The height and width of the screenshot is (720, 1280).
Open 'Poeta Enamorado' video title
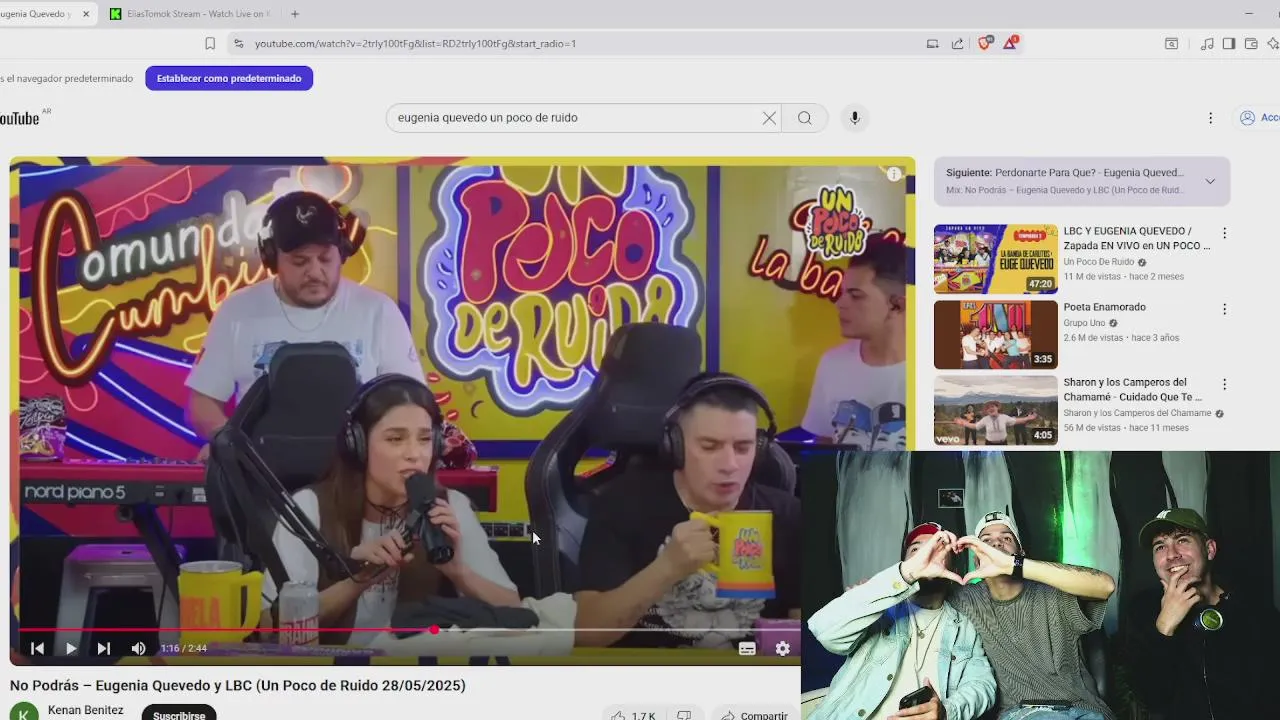pyautogui.click(x=1104, y=307)
